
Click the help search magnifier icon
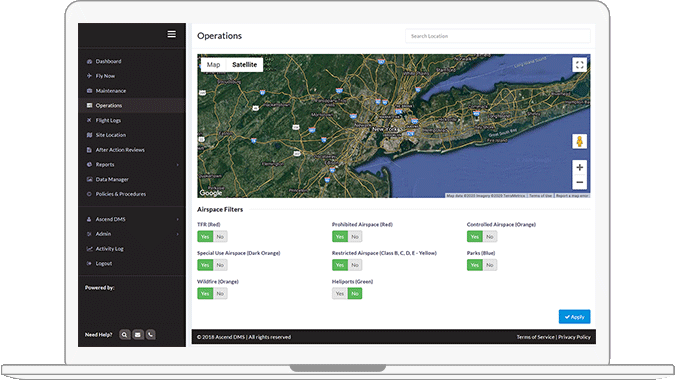124,334
